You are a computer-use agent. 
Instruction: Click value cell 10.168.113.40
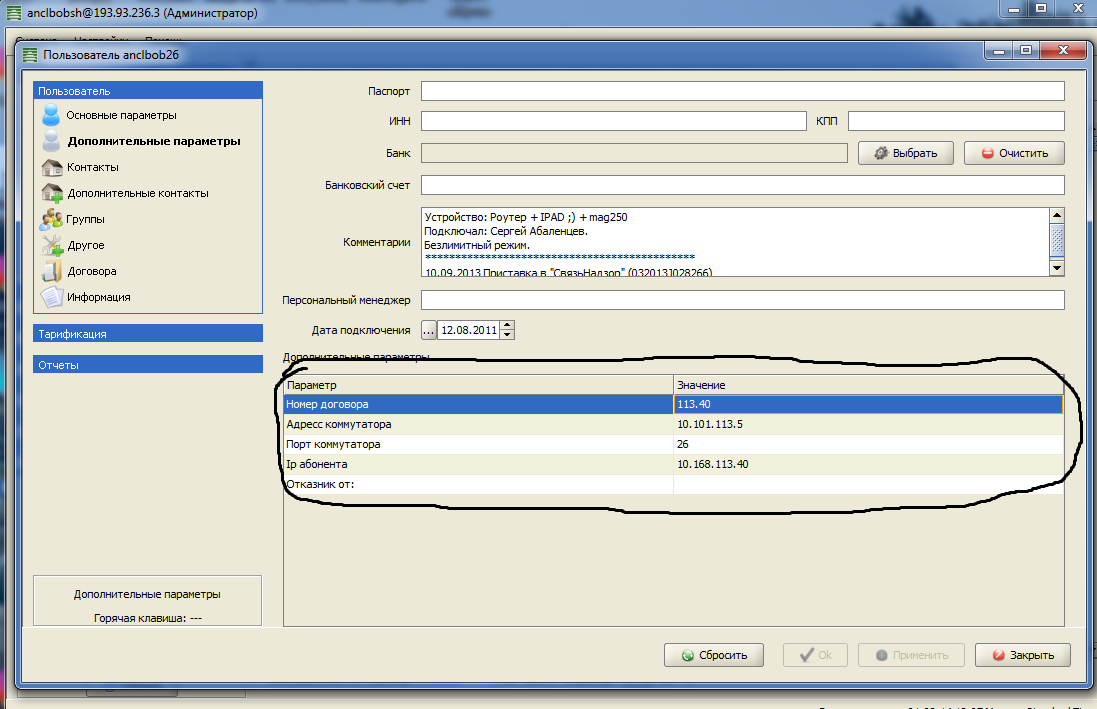(868, 464)
